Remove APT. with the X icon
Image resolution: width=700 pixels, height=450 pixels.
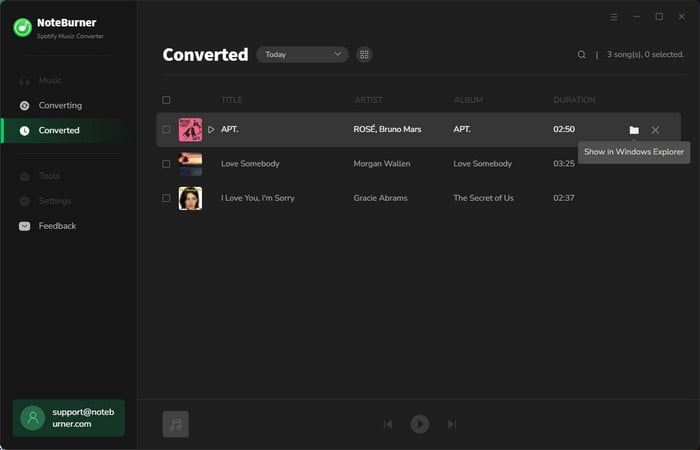pyautogui.click(x=655, y=130)
